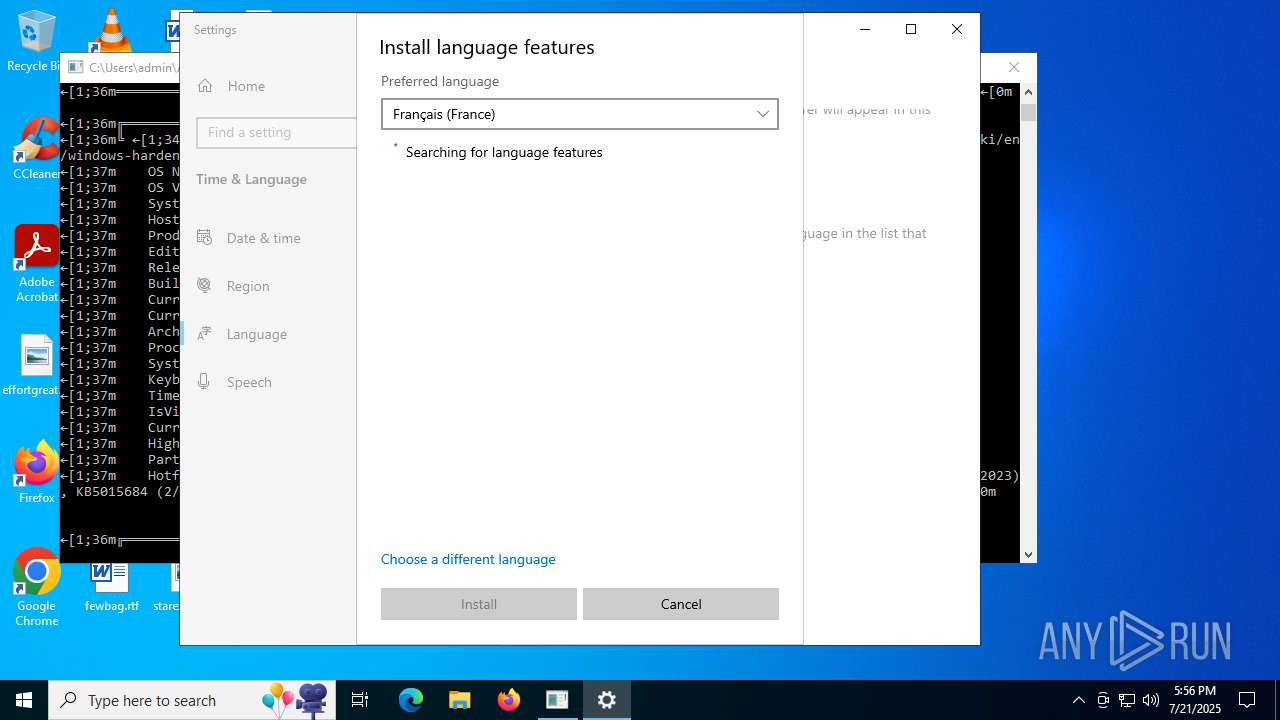This screenshot has width=1280, height=720.
Task: Open Task View on the taskbar
Action: (x=360, y=700)
